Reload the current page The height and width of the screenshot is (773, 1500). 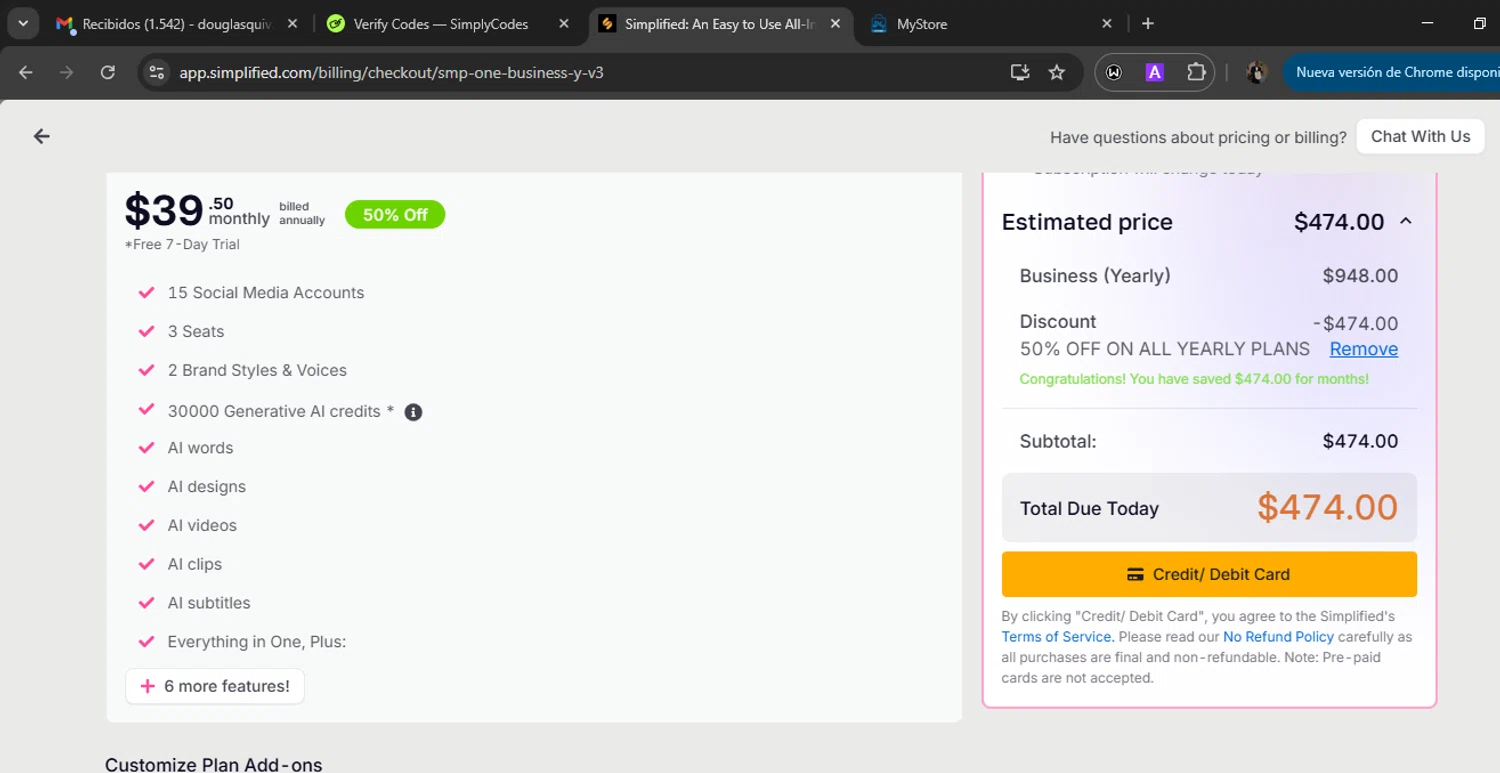click(x=107, y=72)
